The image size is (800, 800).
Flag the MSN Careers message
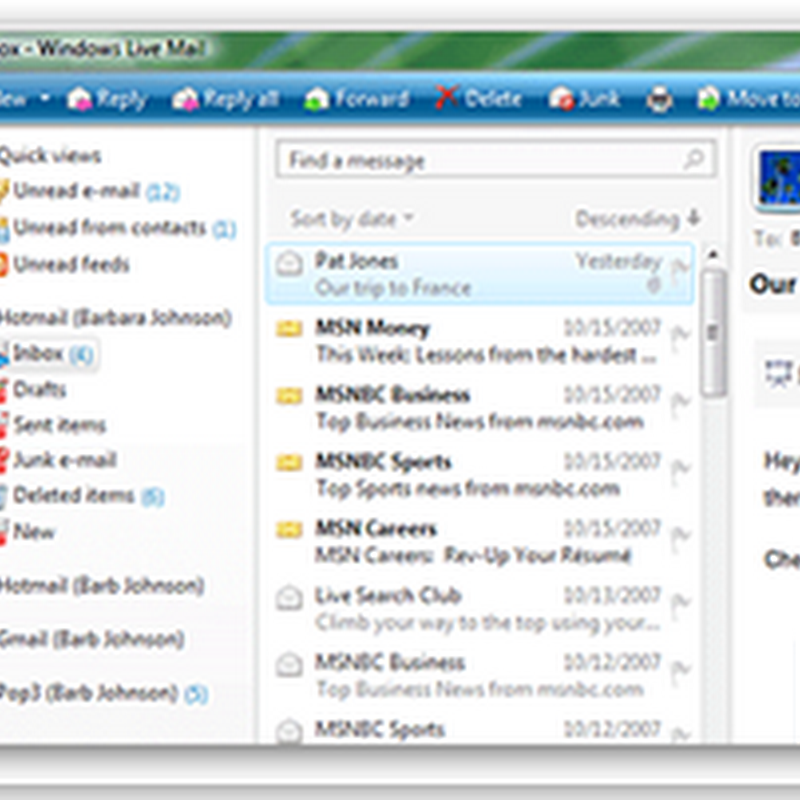pos(680,537)
